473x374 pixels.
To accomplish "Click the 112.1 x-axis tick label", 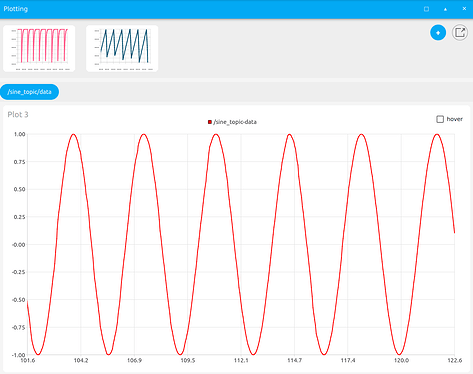I will 241,360.
